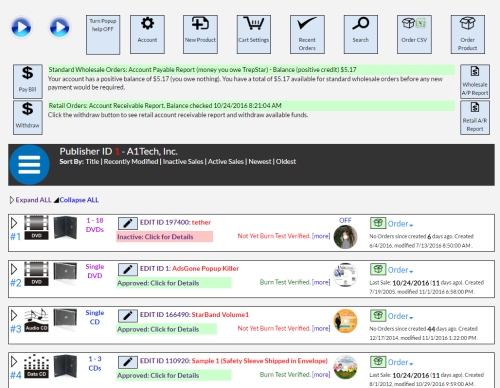
Task: Open the Order CSV button
Action: (414, 34)
